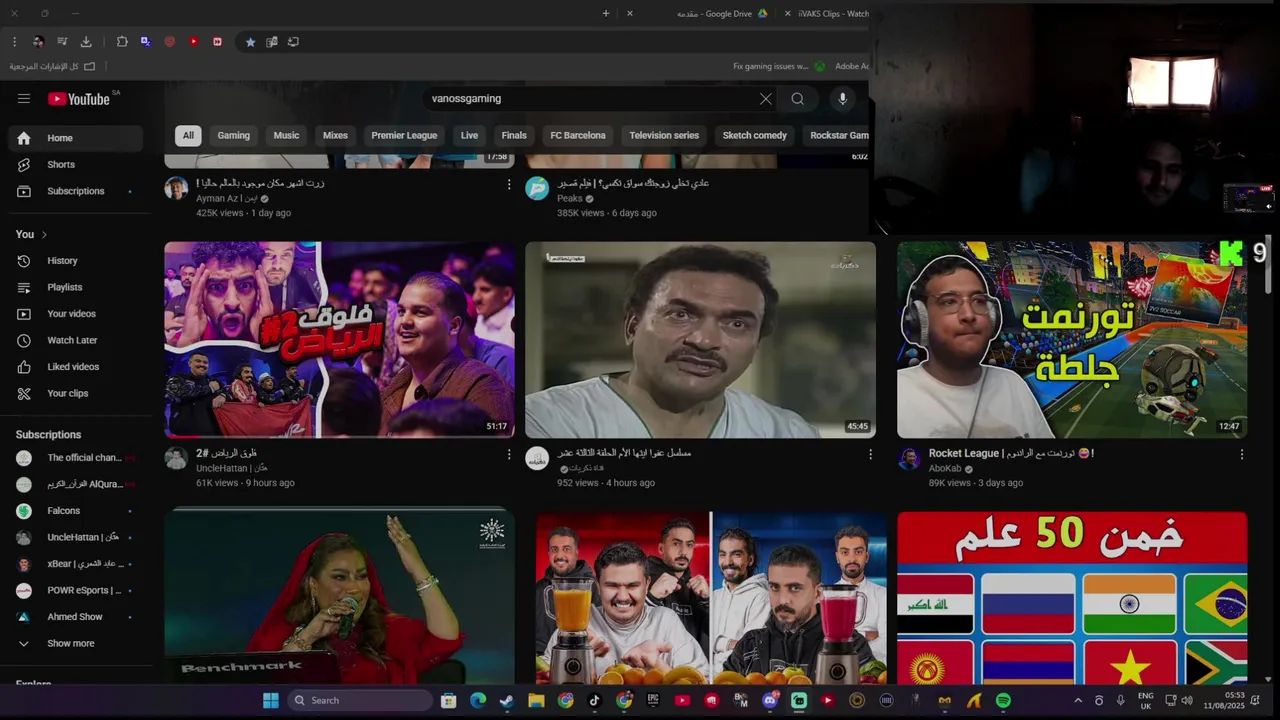The width and height of the screenshot is (1280, 720).
Task: Open POWR eSports subscription
Action: pos(76,590)
